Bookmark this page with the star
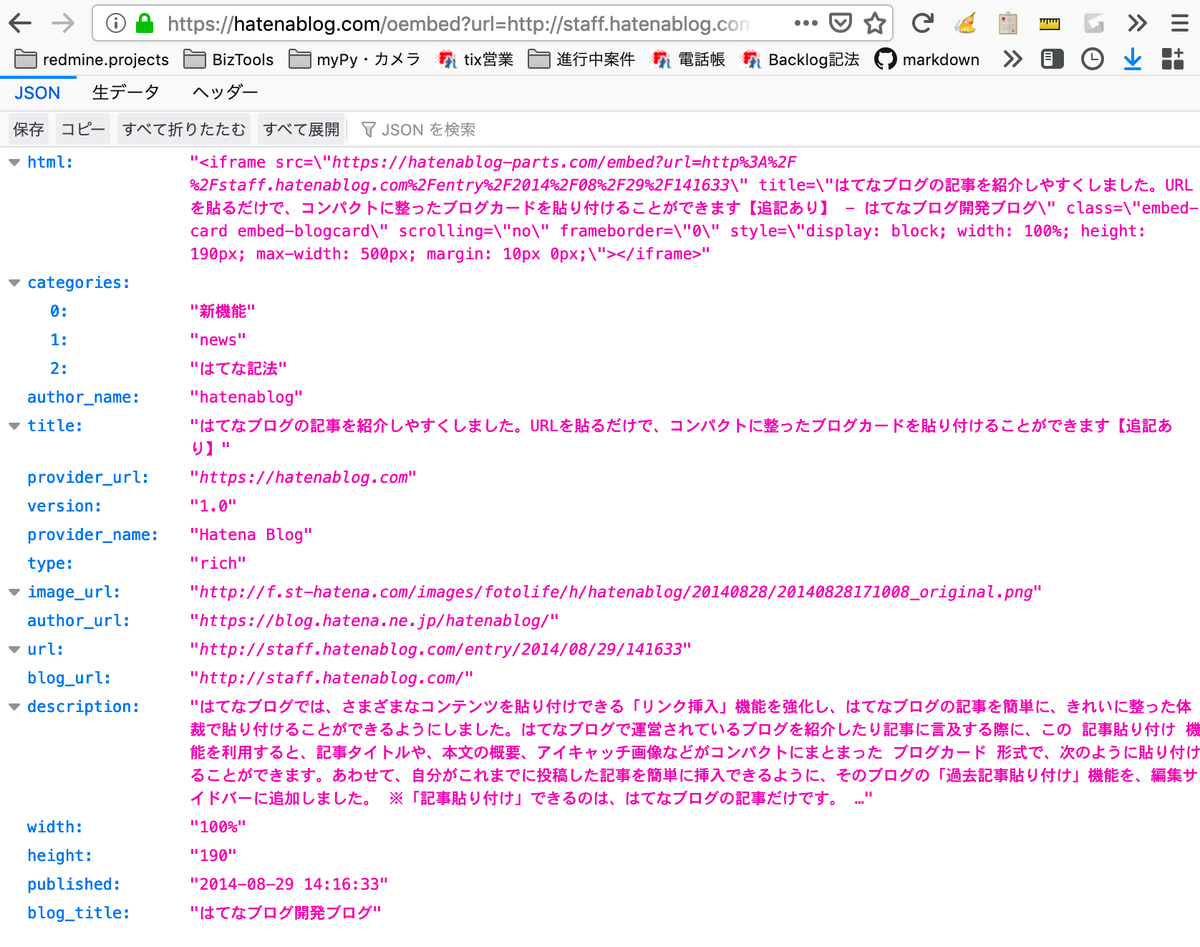Image resolution: width=1200 pixels, height=947 pixels. [875, 23]
